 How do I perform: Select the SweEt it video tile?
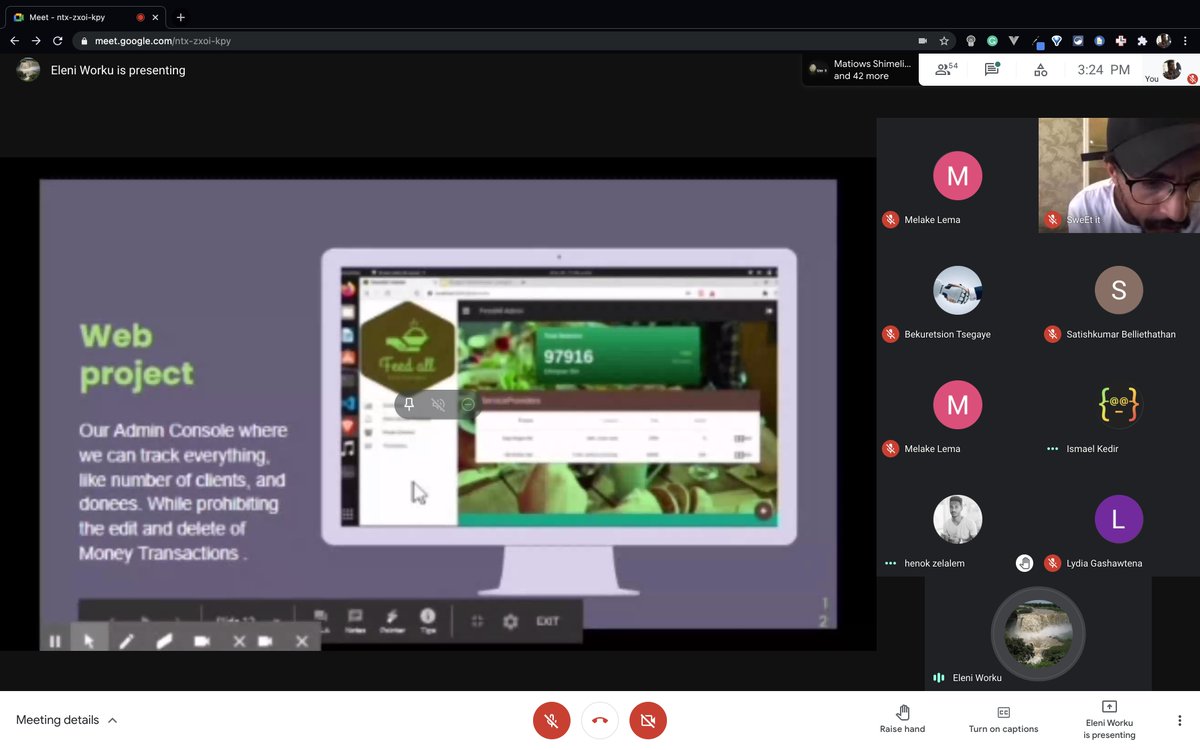point(1119,176)
